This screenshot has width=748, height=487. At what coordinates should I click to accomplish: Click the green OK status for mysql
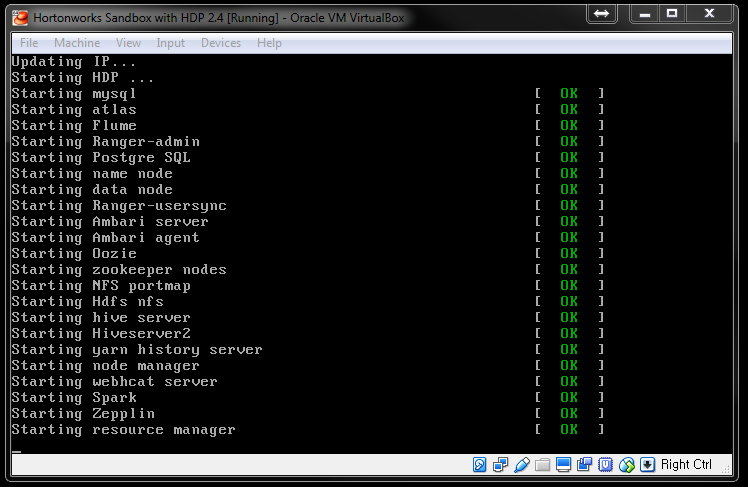tap(569, 93)
